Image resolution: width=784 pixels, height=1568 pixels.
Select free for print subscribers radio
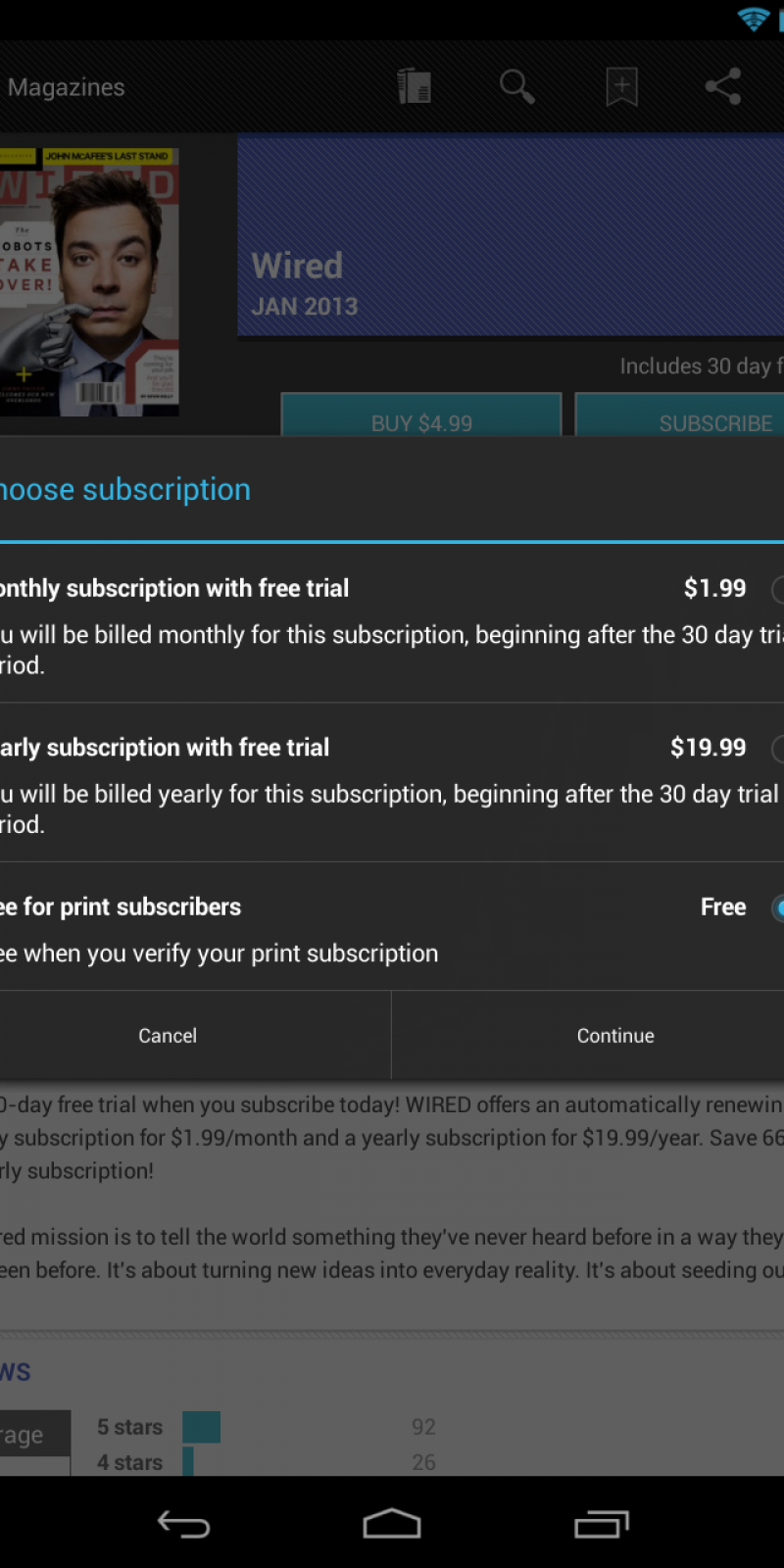pos(778,907)
